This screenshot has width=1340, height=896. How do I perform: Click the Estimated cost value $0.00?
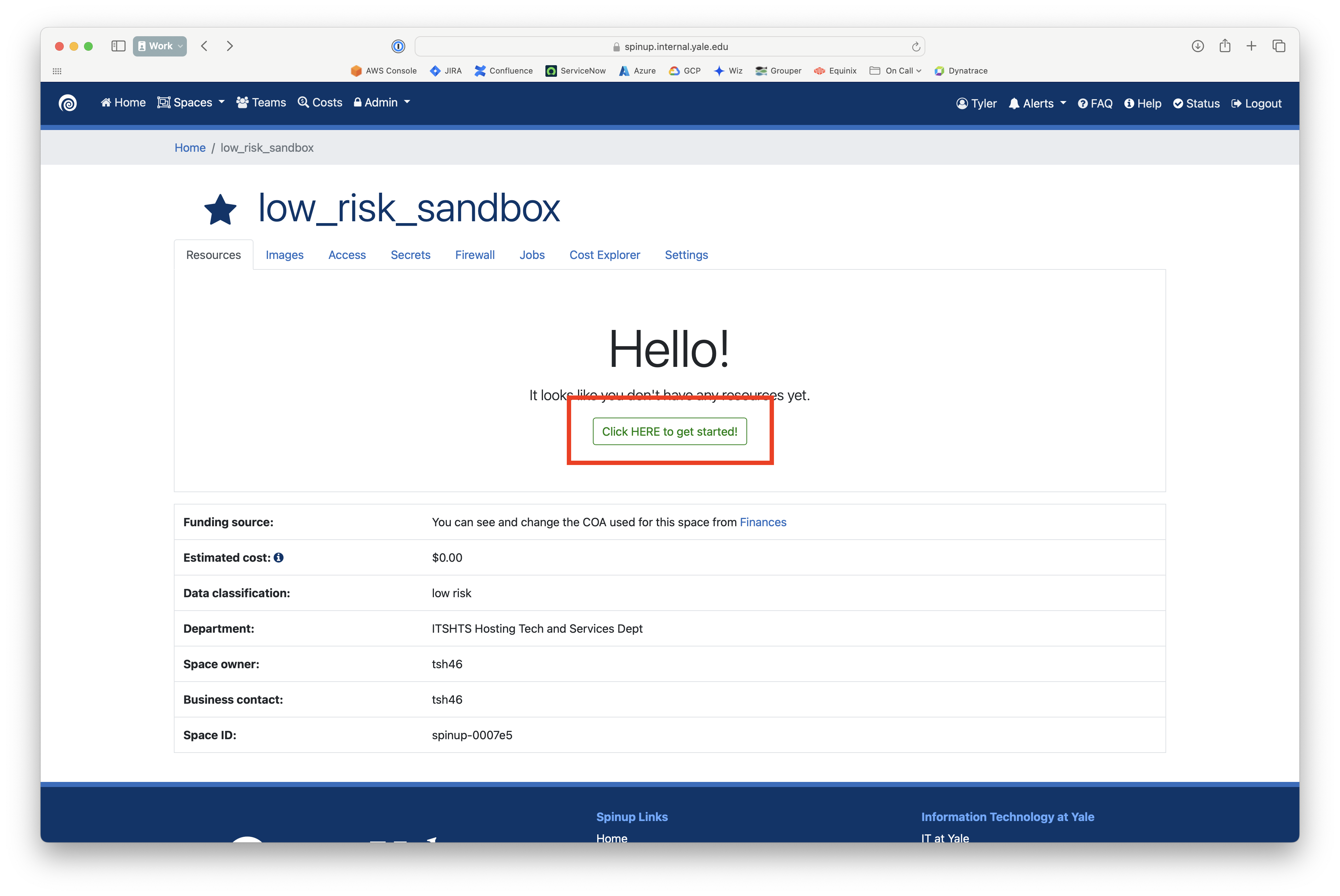447,557
